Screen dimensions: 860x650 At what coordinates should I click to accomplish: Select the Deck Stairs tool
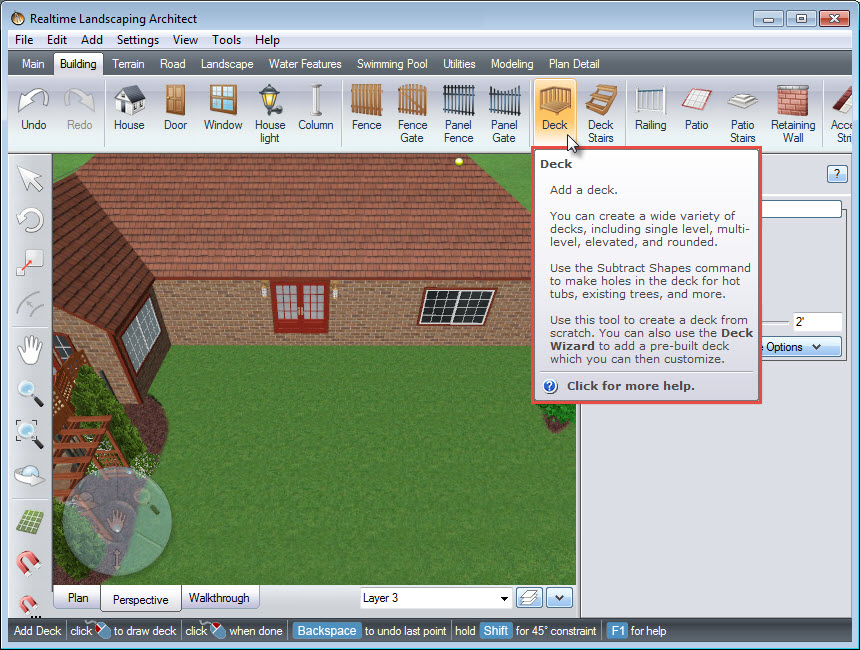tap(601, 114)
